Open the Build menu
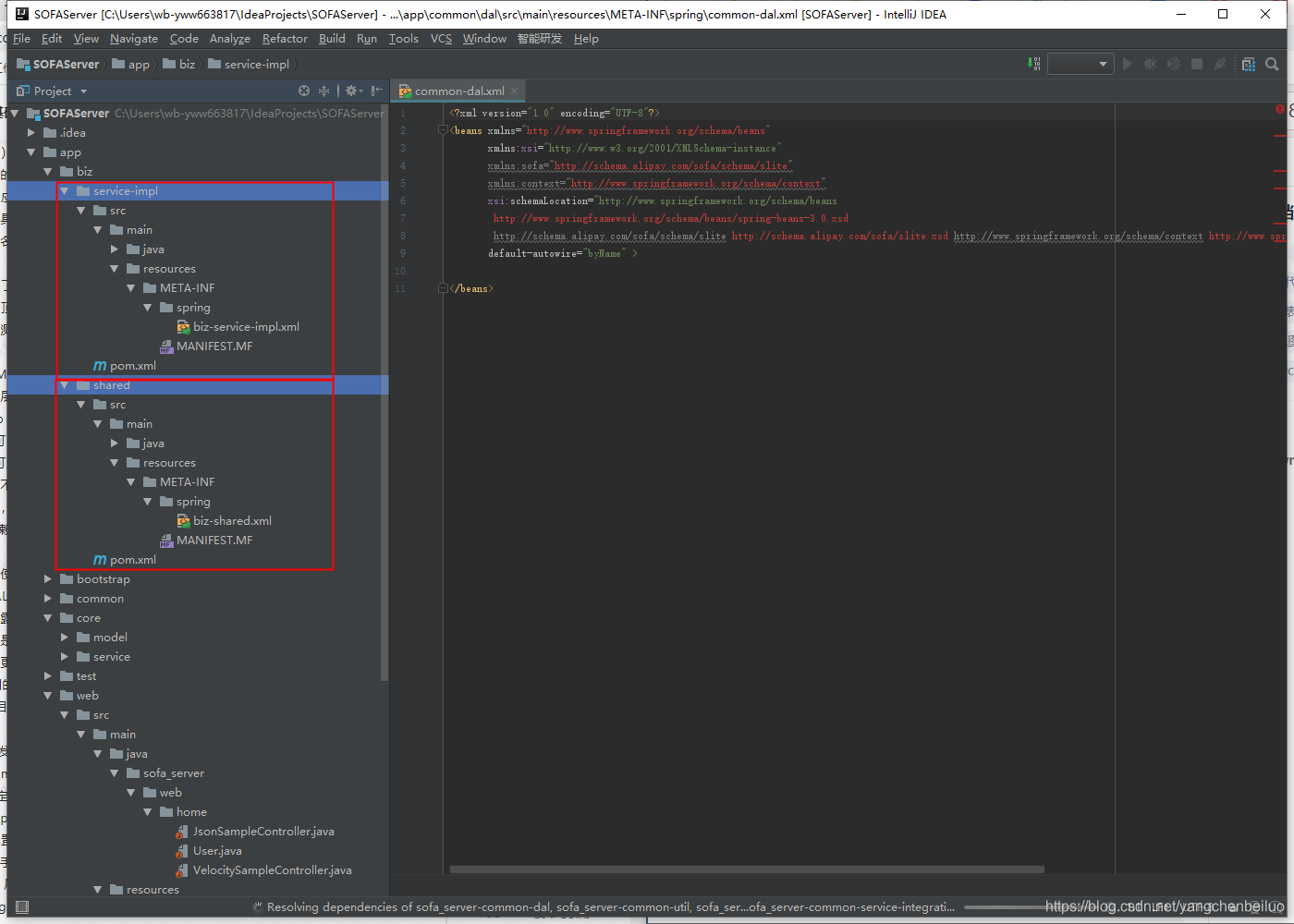Image resolution: width=1294 pixels, height=924 pixels. tap(332, 39)
